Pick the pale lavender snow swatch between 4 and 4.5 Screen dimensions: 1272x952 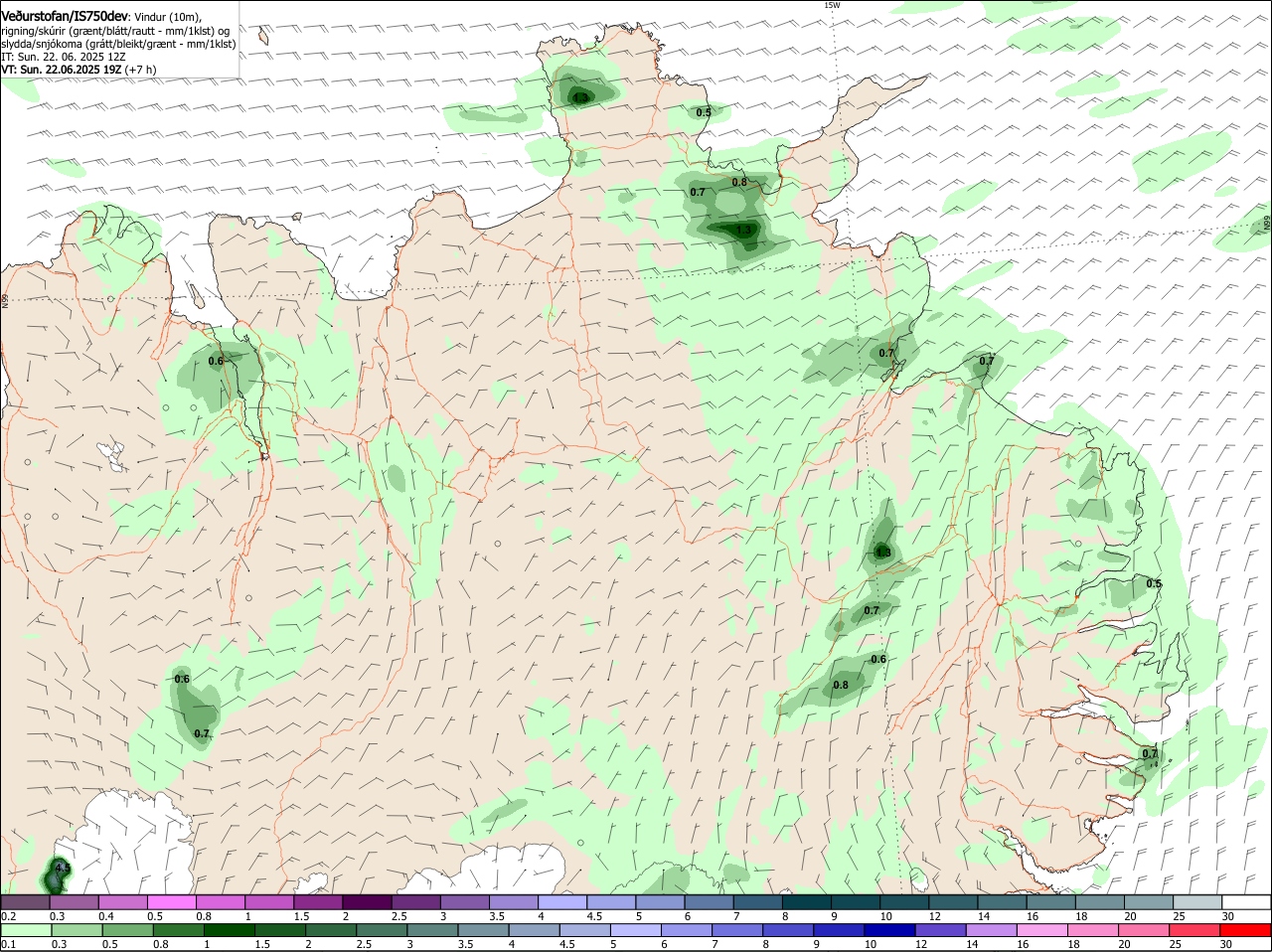[563, 901]
